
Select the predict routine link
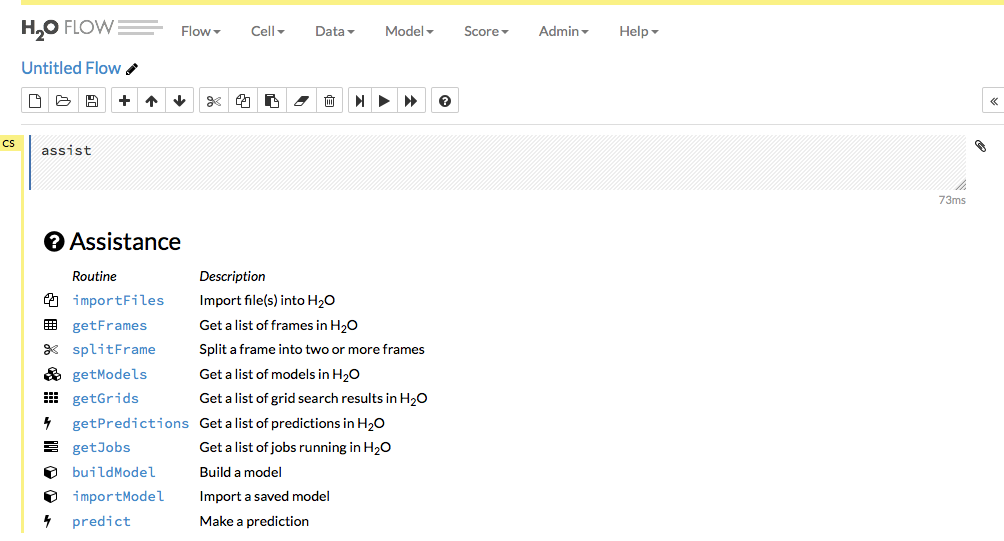pyautogui.click(x=101, y=521)
